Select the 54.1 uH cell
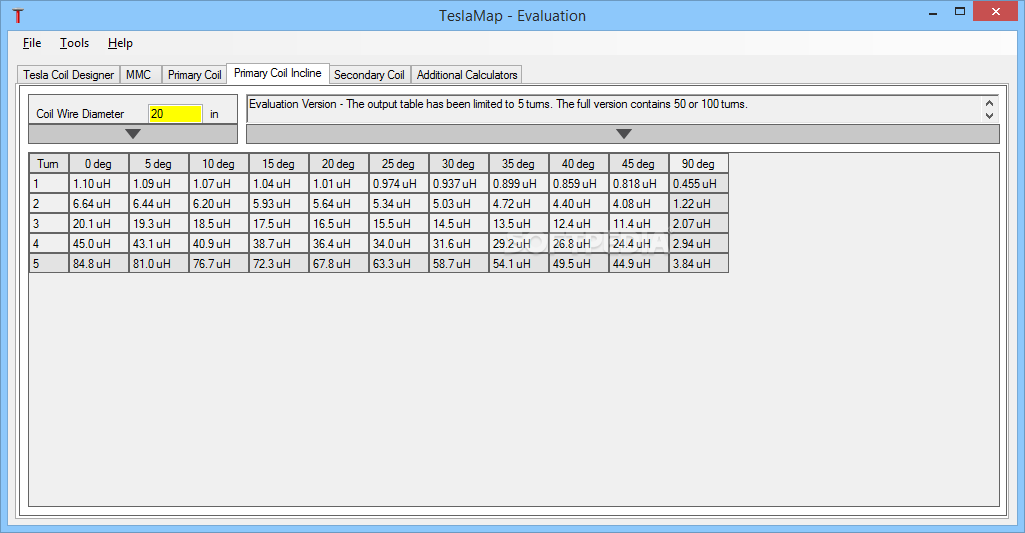Image resolution: width=1025 pixels, height=533 pixels. pyautogui.click(x=519, y=264)
